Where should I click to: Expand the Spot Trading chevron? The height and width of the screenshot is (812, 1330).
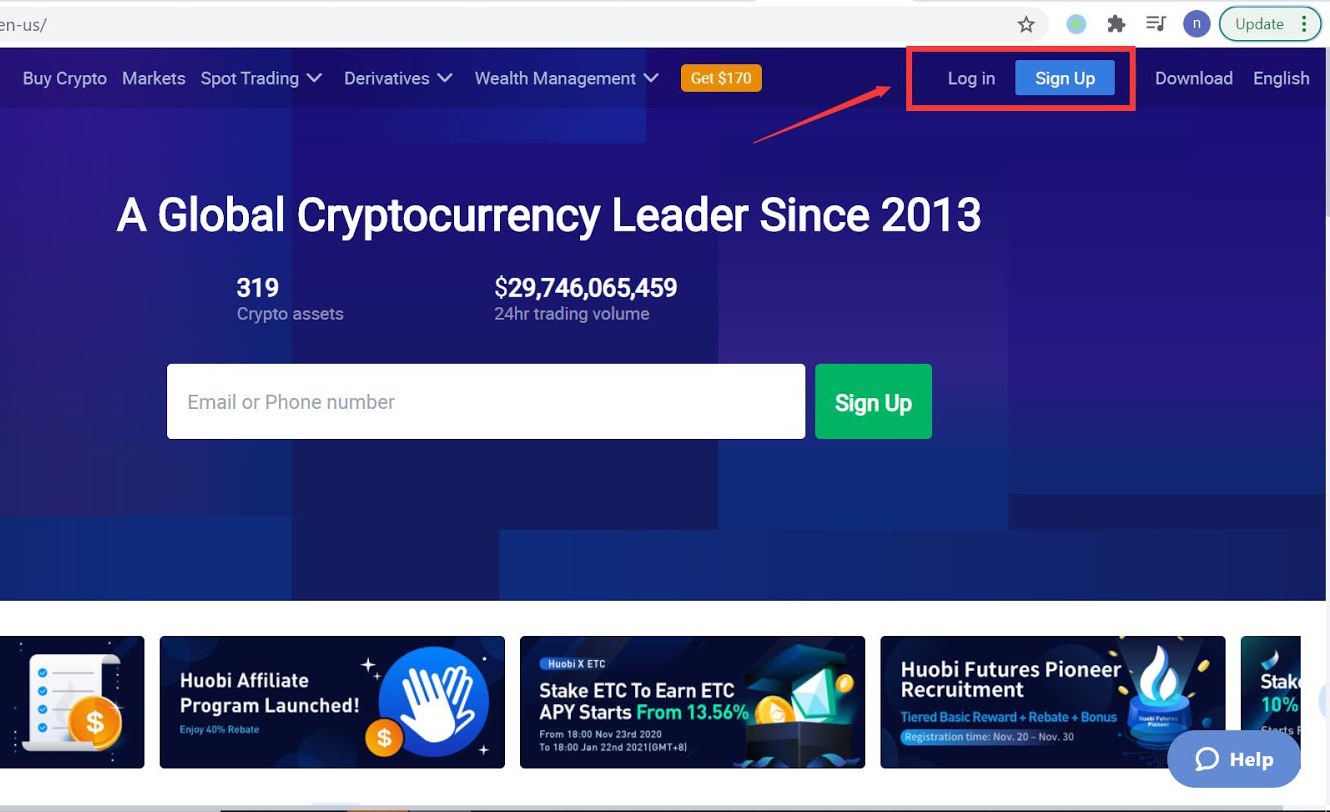[314, 78]
